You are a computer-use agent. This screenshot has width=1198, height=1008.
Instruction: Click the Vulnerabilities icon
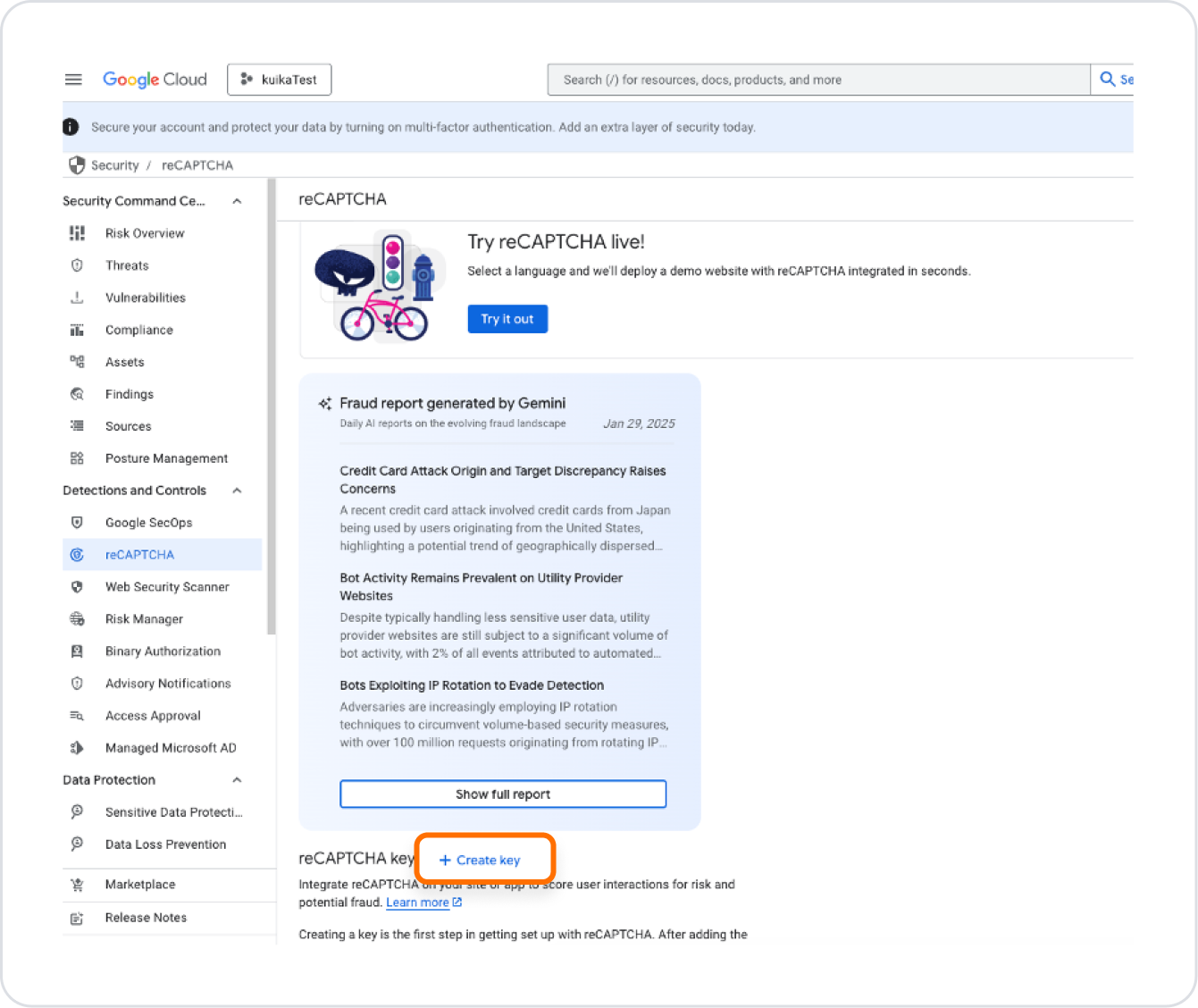(77, 298)
